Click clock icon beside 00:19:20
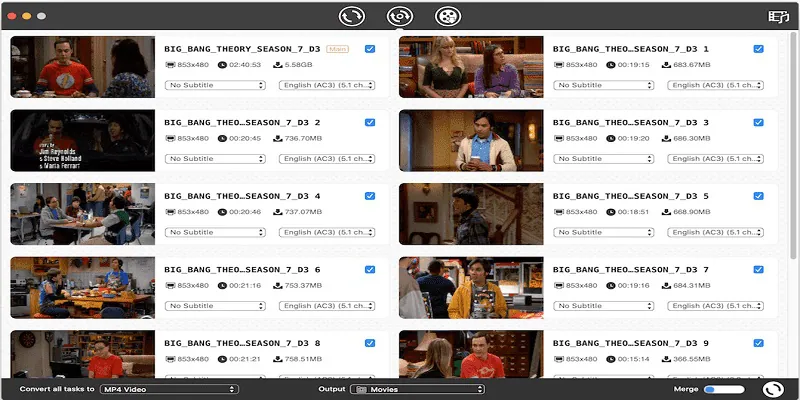This screenshot has height=400, width=800. pos(610,138)
